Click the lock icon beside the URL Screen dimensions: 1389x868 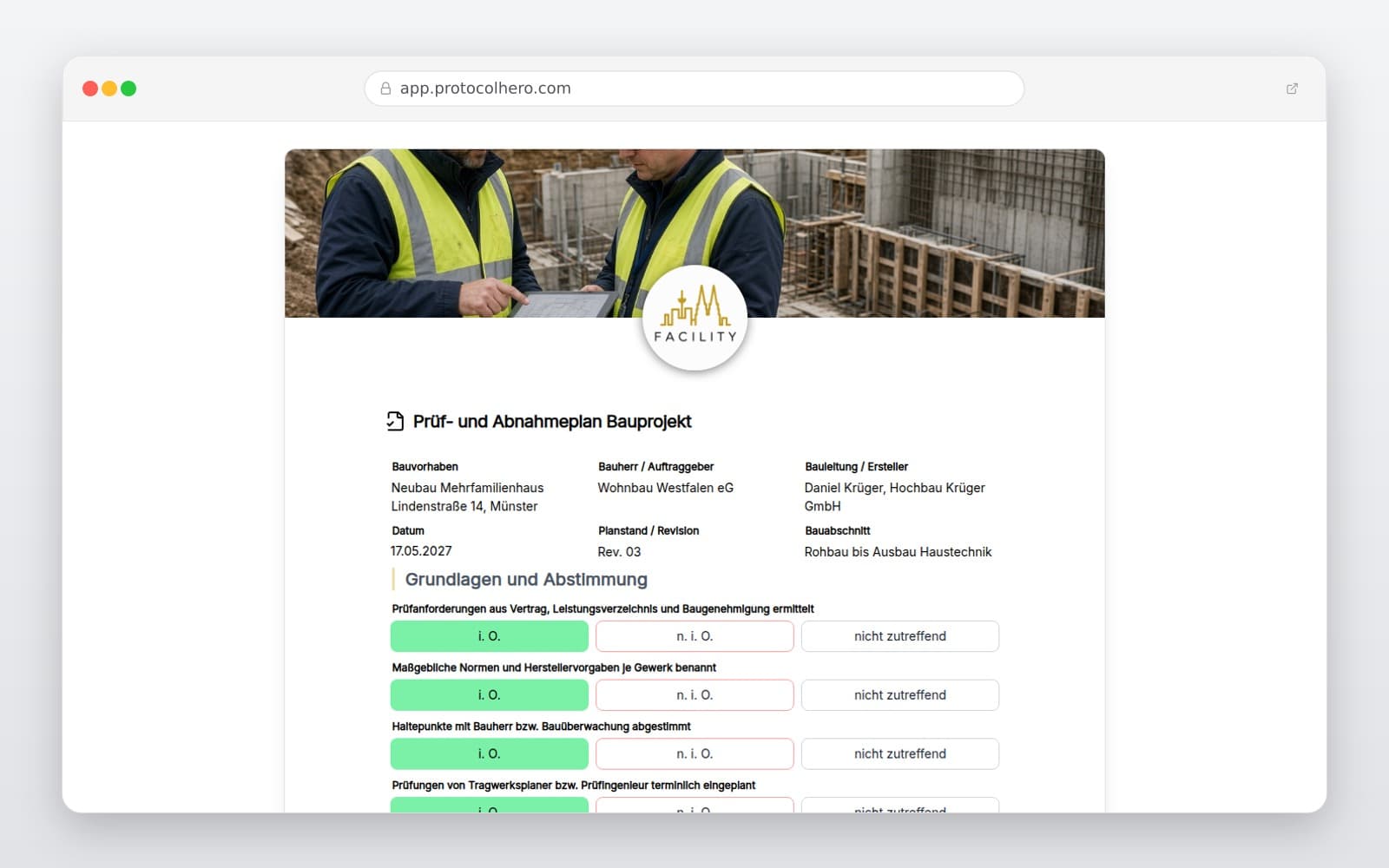point(385,89)
